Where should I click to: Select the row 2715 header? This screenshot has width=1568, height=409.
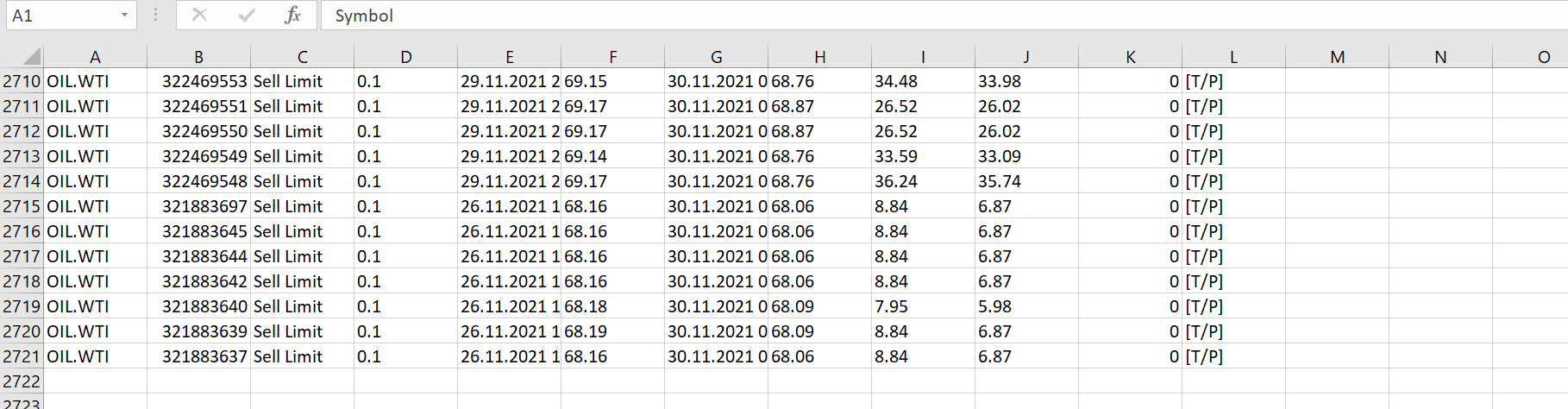click(x=22, y=206)
